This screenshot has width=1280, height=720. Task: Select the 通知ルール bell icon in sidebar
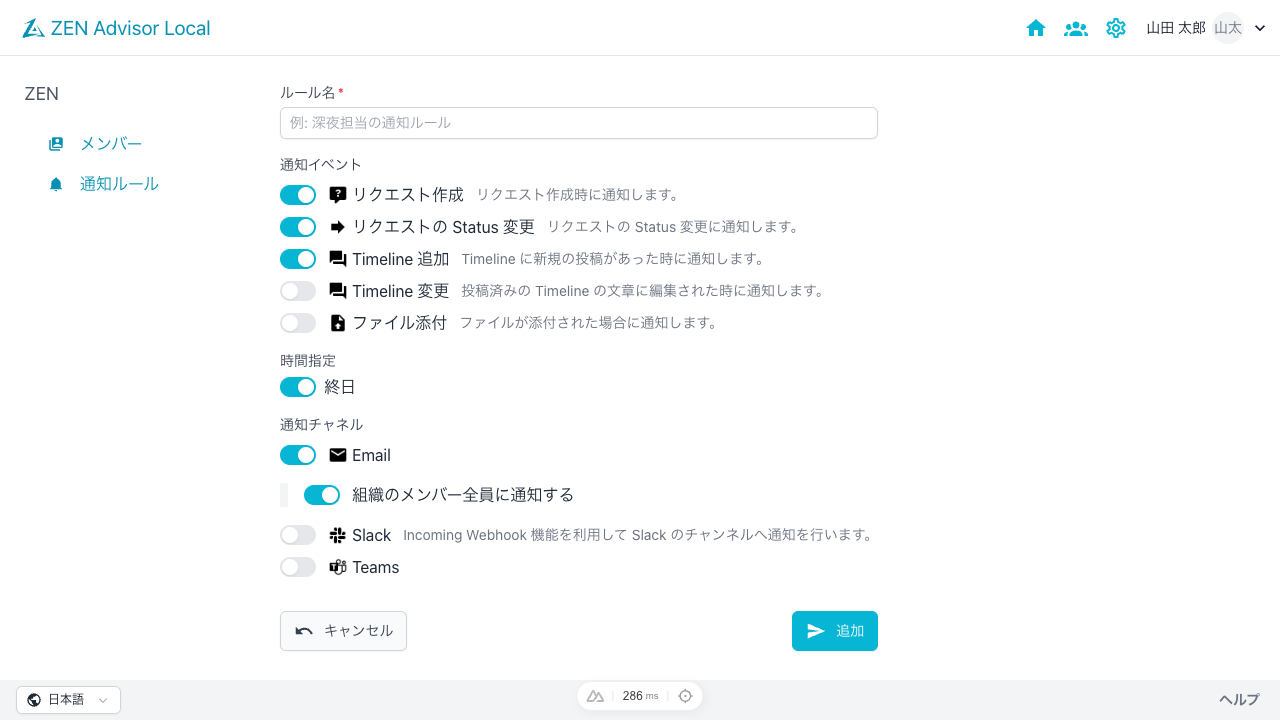[56, 183]
